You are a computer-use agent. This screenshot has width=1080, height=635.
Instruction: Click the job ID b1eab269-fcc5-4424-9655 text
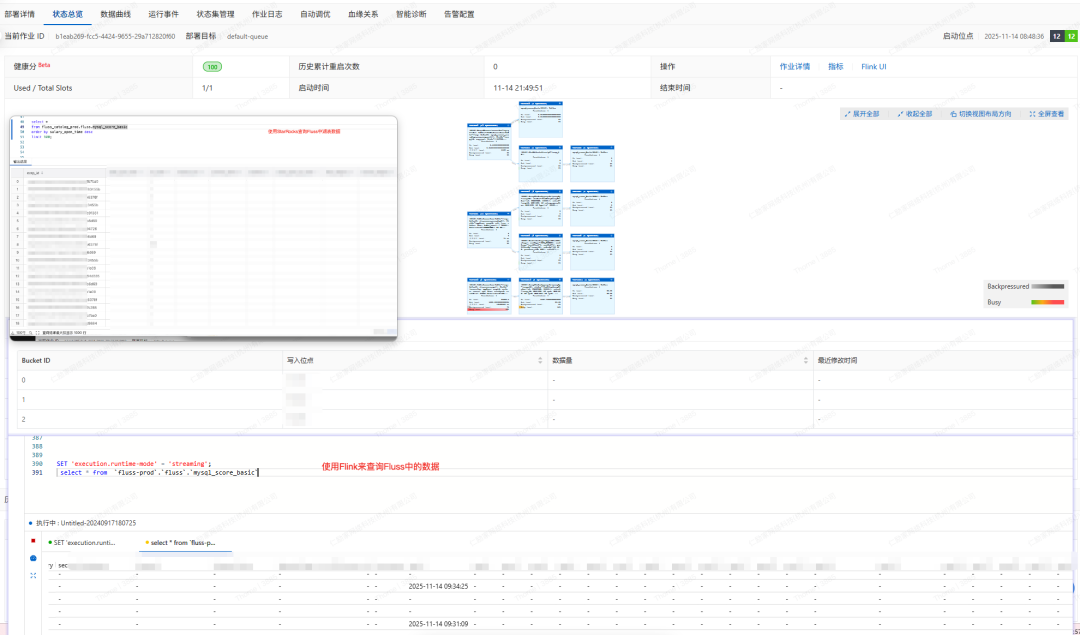115,37
